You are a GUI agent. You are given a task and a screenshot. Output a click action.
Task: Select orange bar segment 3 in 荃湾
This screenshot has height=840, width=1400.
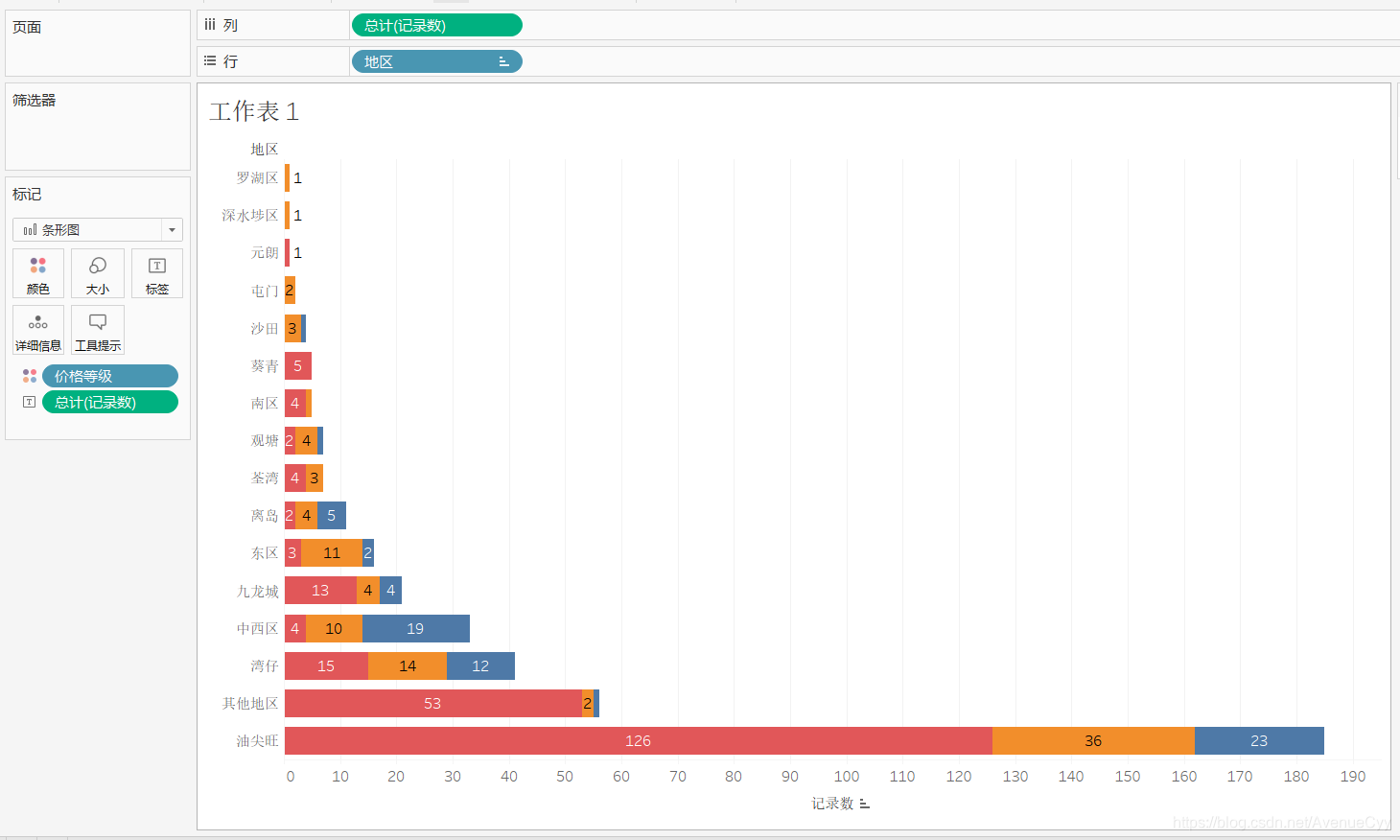coord(315,478)
